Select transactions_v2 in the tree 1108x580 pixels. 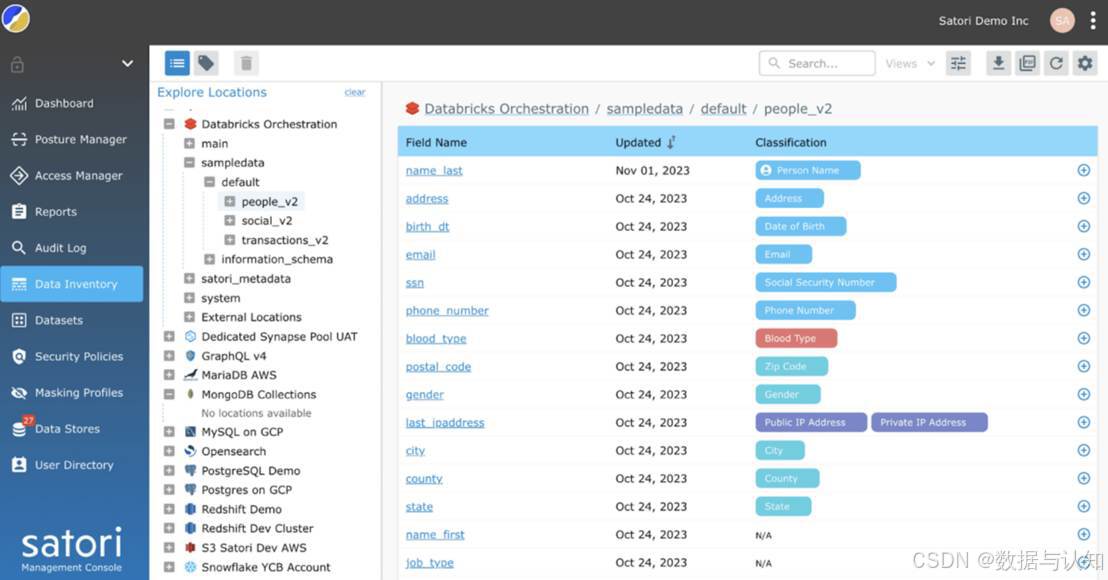point(285,239)
